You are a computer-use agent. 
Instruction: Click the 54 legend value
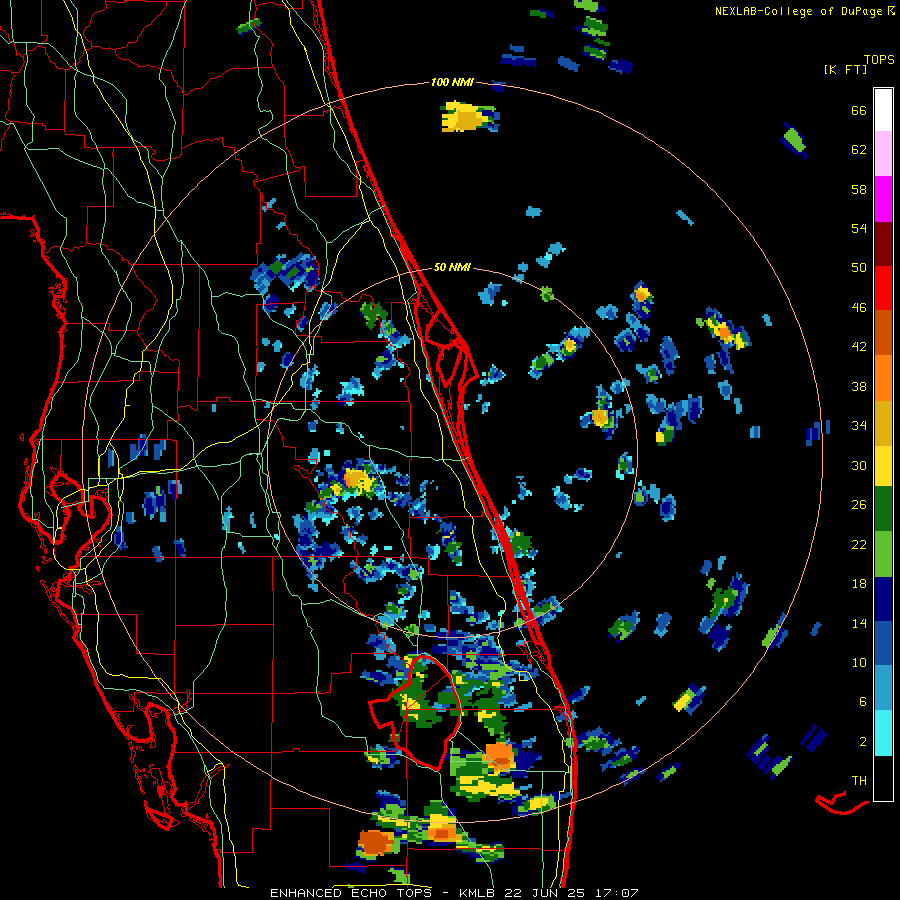click(x=859, y=228)
